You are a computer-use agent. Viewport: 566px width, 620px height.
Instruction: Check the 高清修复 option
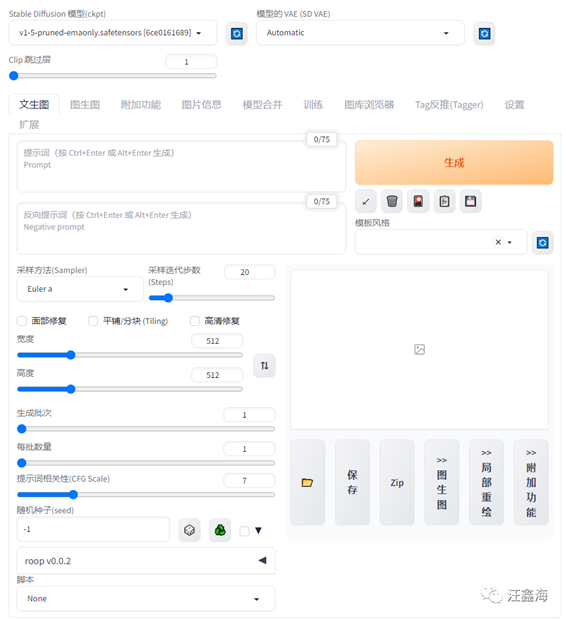coord(195,321)
